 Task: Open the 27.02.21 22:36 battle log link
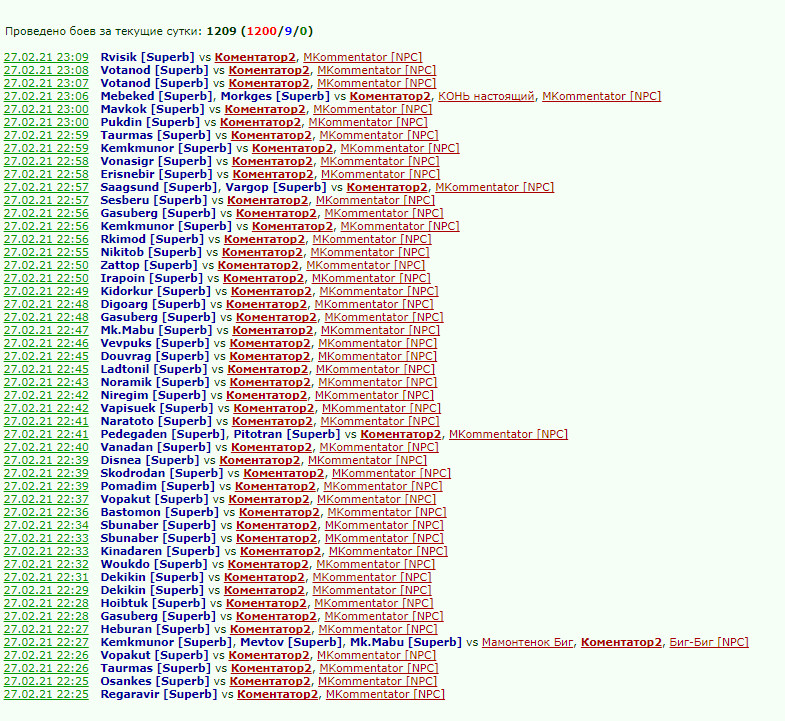click(46, 513)
